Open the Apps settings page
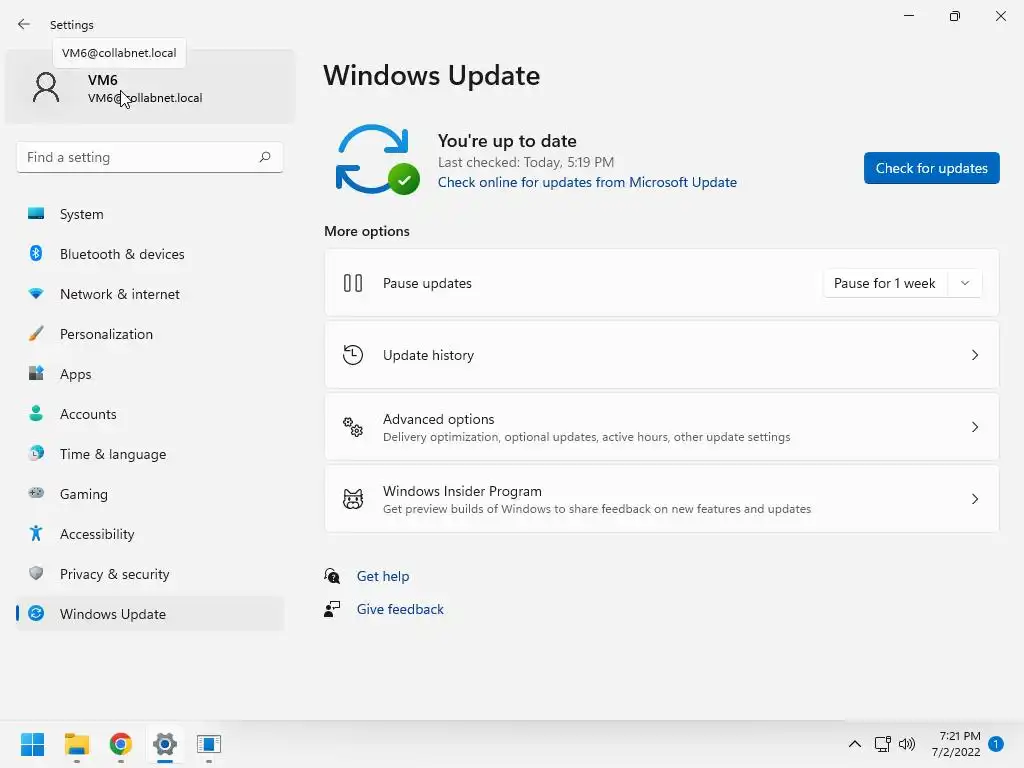The image size is (1024, 768). click(x=150, y=374)
